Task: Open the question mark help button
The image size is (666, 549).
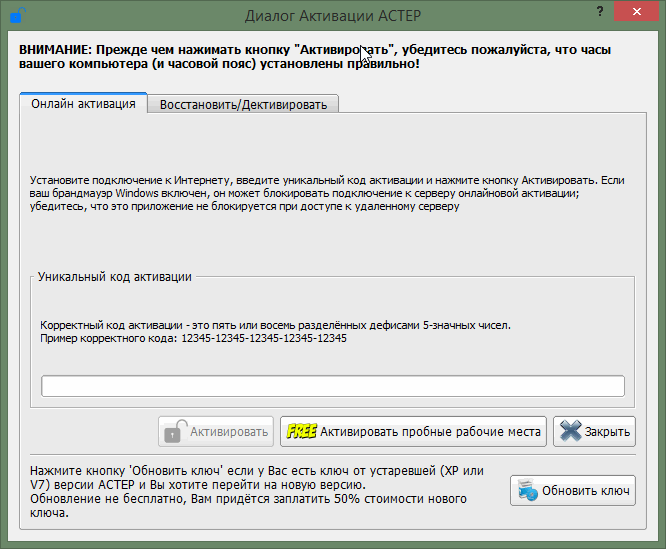Action: (x=600, y=11)
